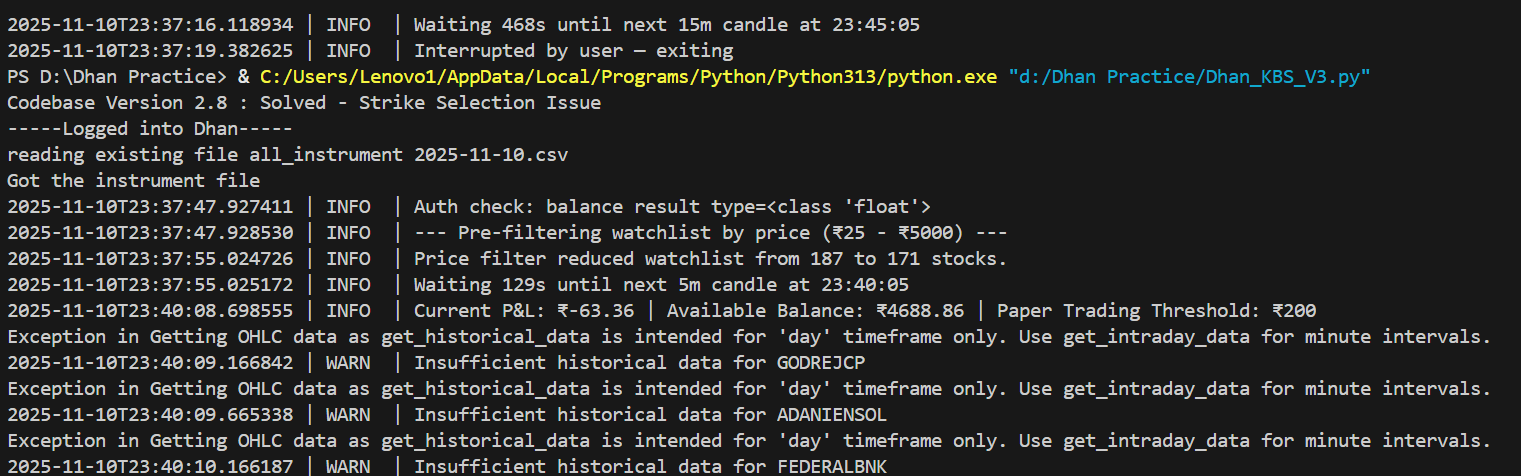Viewport: 1521px width, 476px height.
Task: Click the FEDERALBNK stock symbol
Action: click(831, 466)
